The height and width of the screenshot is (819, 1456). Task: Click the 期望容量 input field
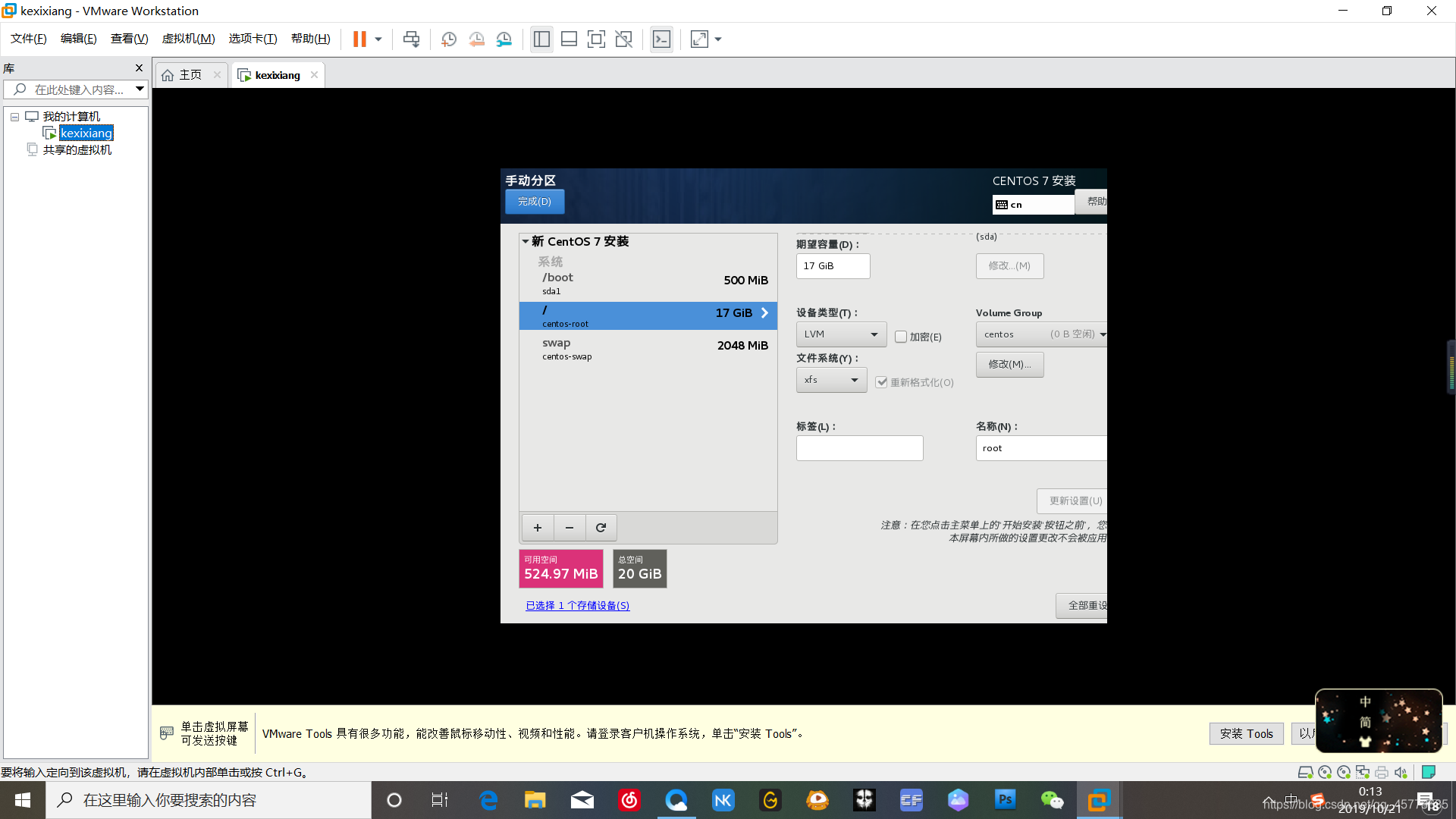833,266
